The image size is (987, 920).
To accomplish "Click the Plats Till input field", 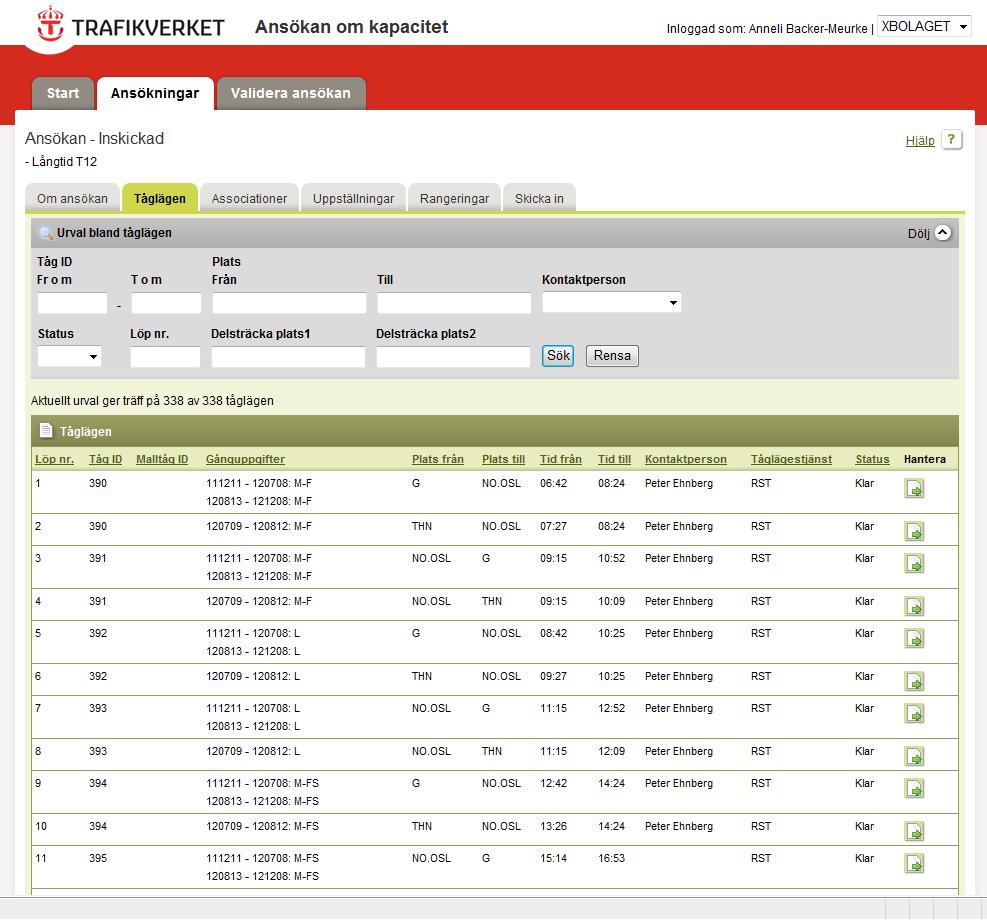I will (x=454, y=303).
